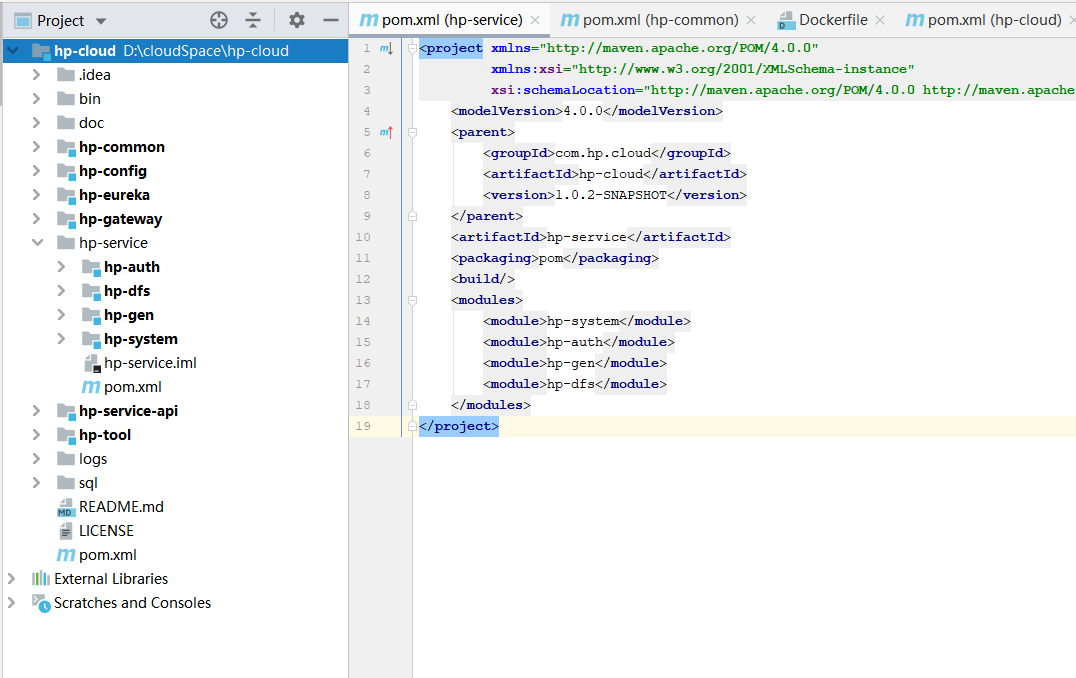1076x678 pixels.
Task: Select the LICENSE file
Action: [x=106, y=531]
